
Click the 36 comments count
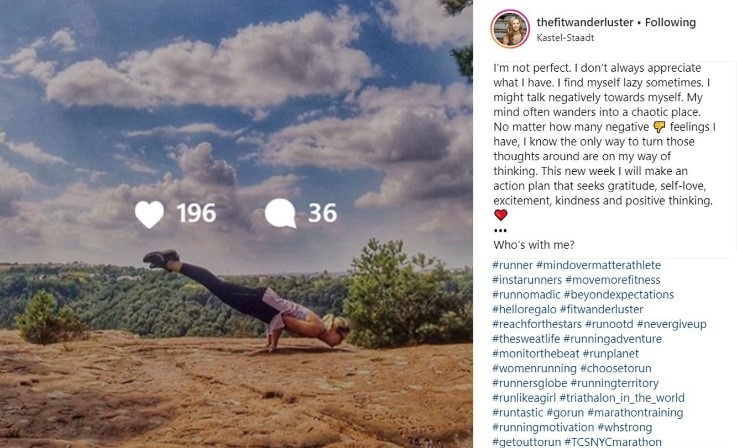pos(322,213)
